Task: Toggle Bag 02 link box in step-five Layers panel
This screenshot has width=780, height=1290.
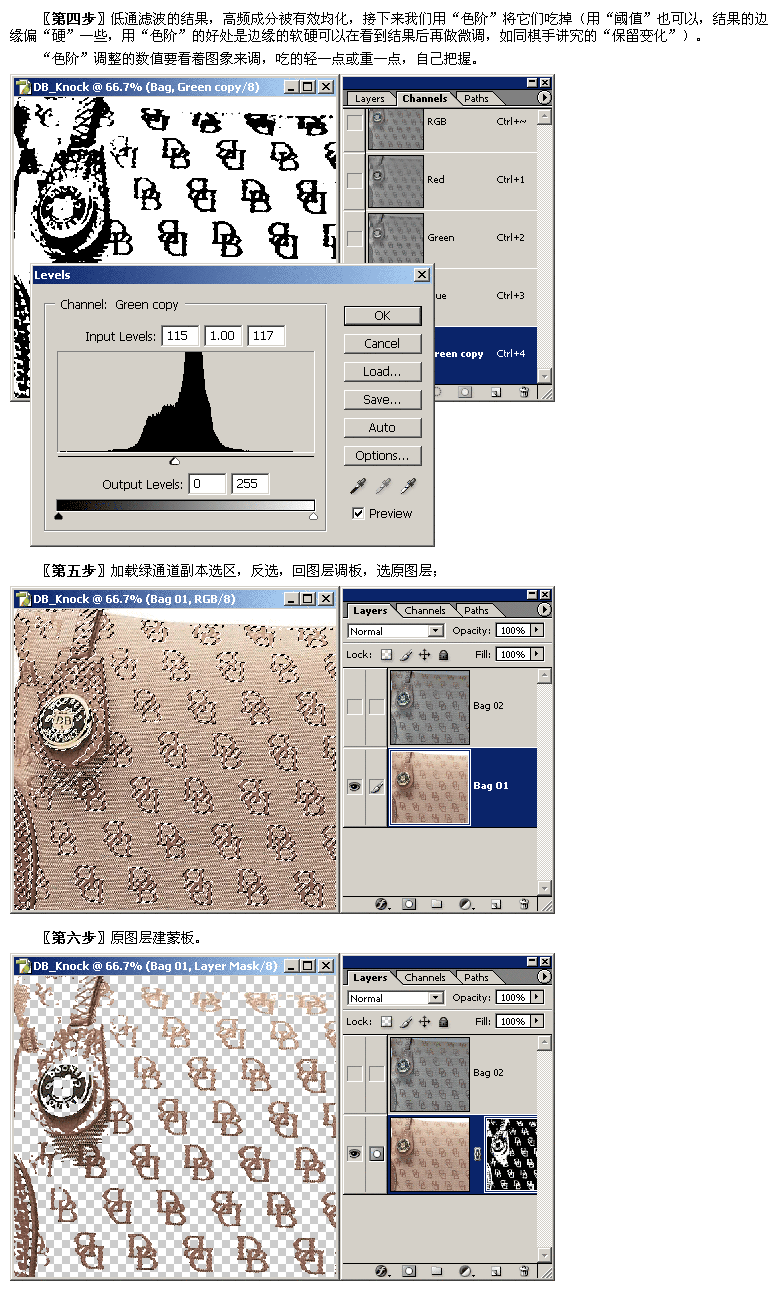Action: coord(376,706)
